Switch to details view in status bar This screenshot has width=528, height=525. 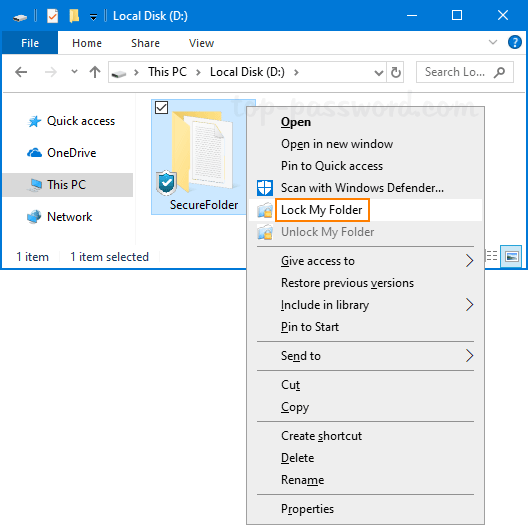[492, 256]
